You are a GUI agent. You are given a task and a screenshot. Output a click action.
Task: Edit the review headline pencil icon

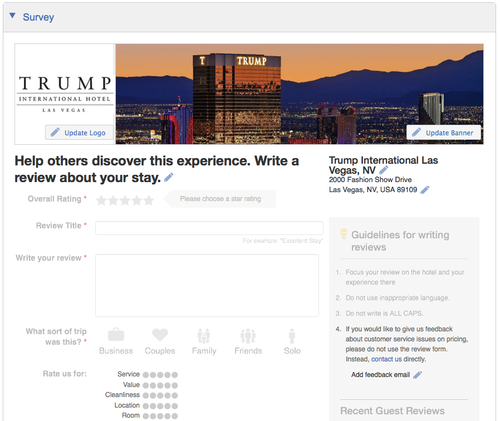pos(169,177)
